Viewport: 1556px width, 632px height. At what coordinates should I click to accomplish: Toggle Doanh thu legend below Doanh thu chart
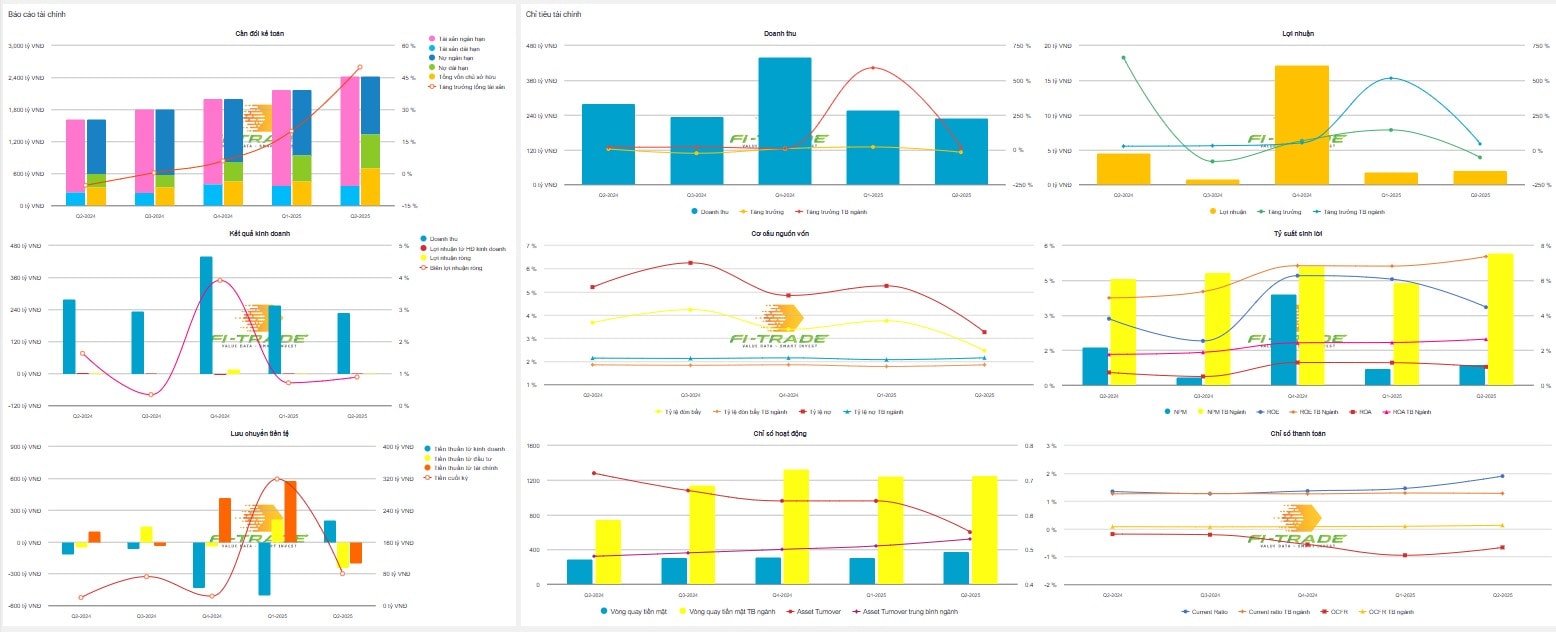tap(708, 211)
